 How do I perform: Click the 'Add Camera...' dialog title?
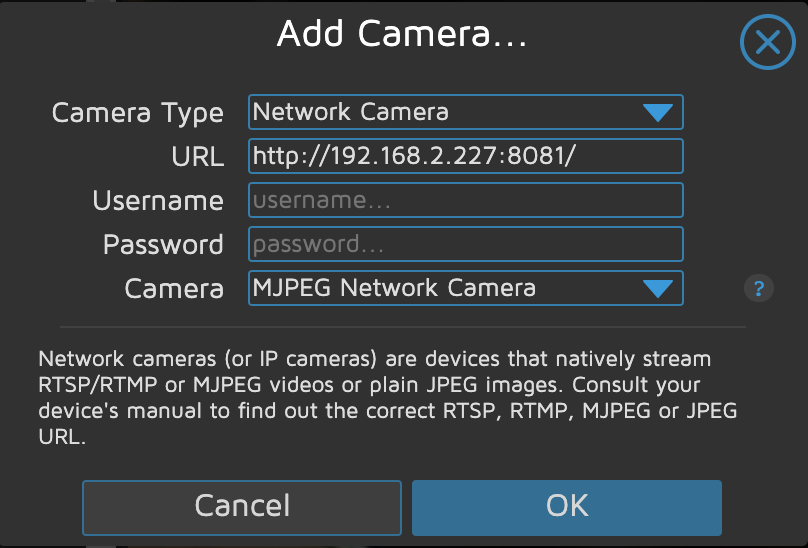[402, 36]
